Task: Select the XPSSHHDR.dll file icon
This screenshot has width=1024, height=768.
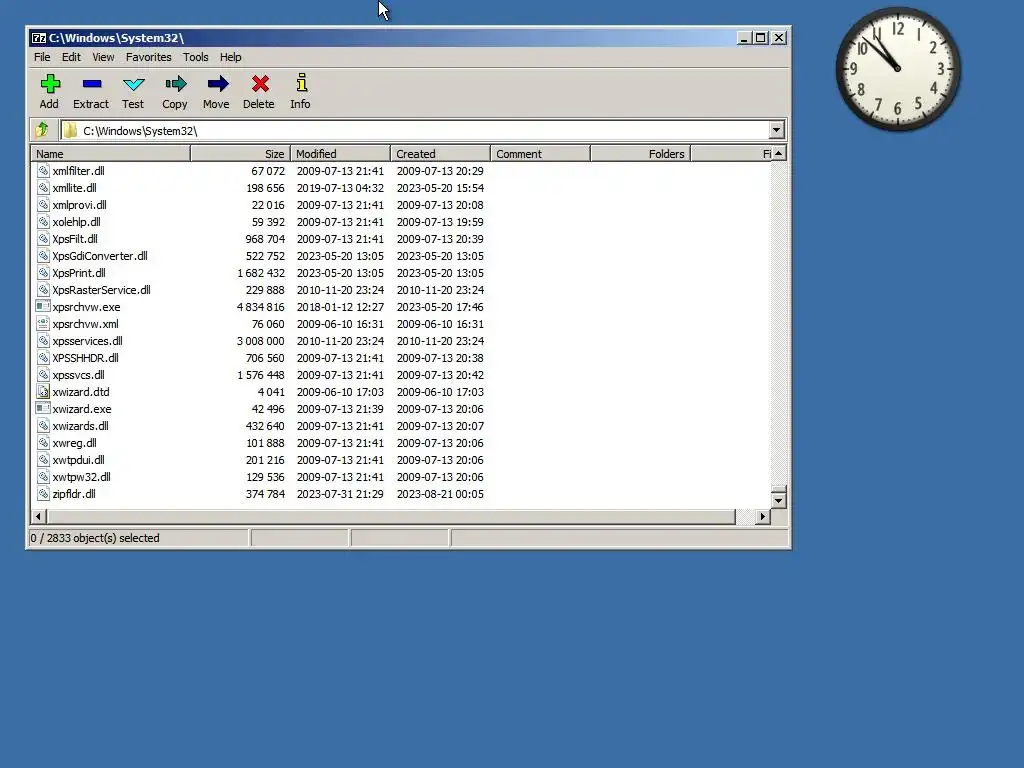Action: click(43, 357)
